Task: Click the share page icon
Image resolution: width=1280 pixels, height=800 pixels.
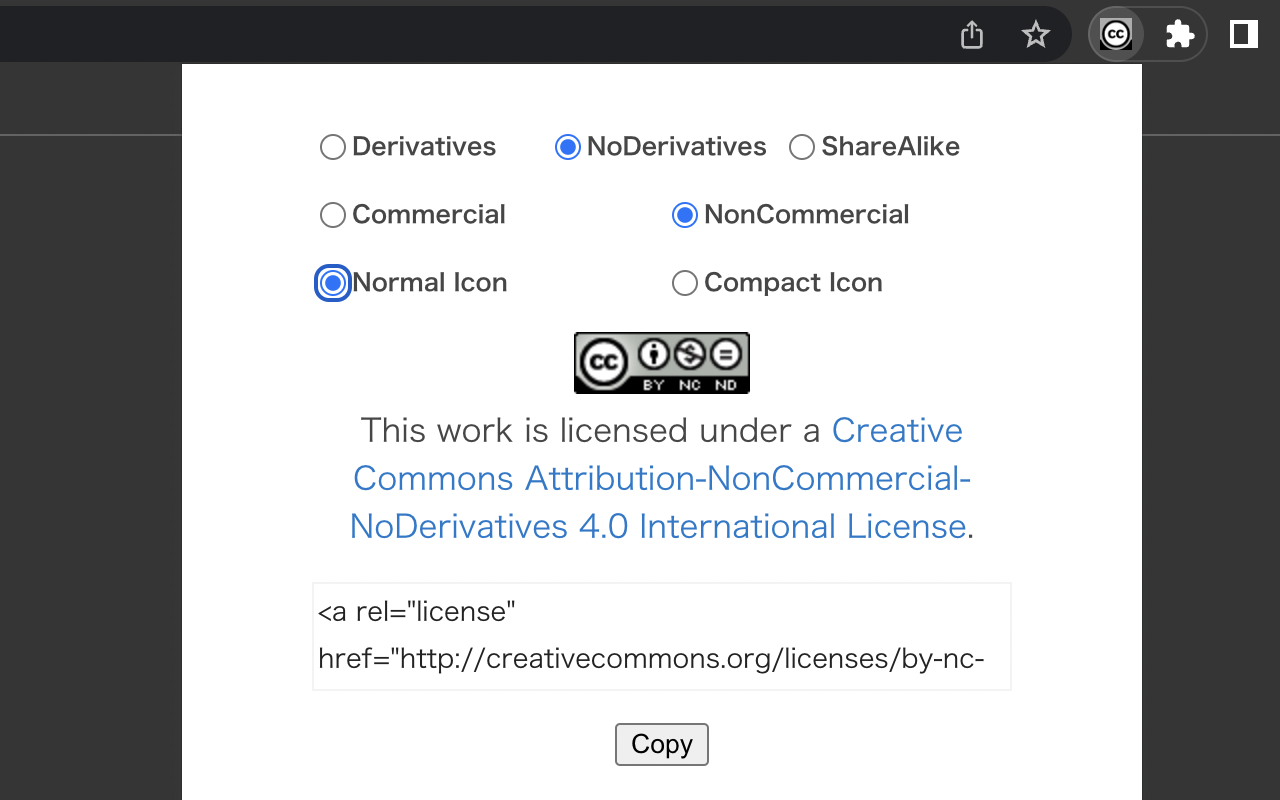Action: pos(972,35)
